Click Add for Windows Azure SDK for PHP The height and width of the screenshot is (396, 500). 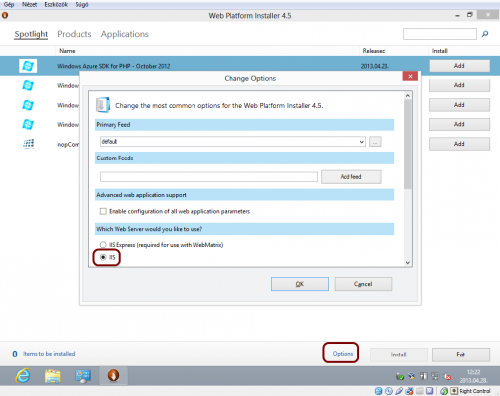(x=459, y=66)
